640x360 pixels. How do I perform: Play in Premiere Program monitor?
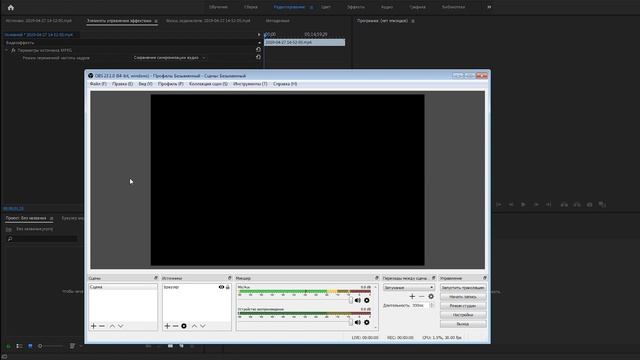pyautogui.click(x=523, y=204)
